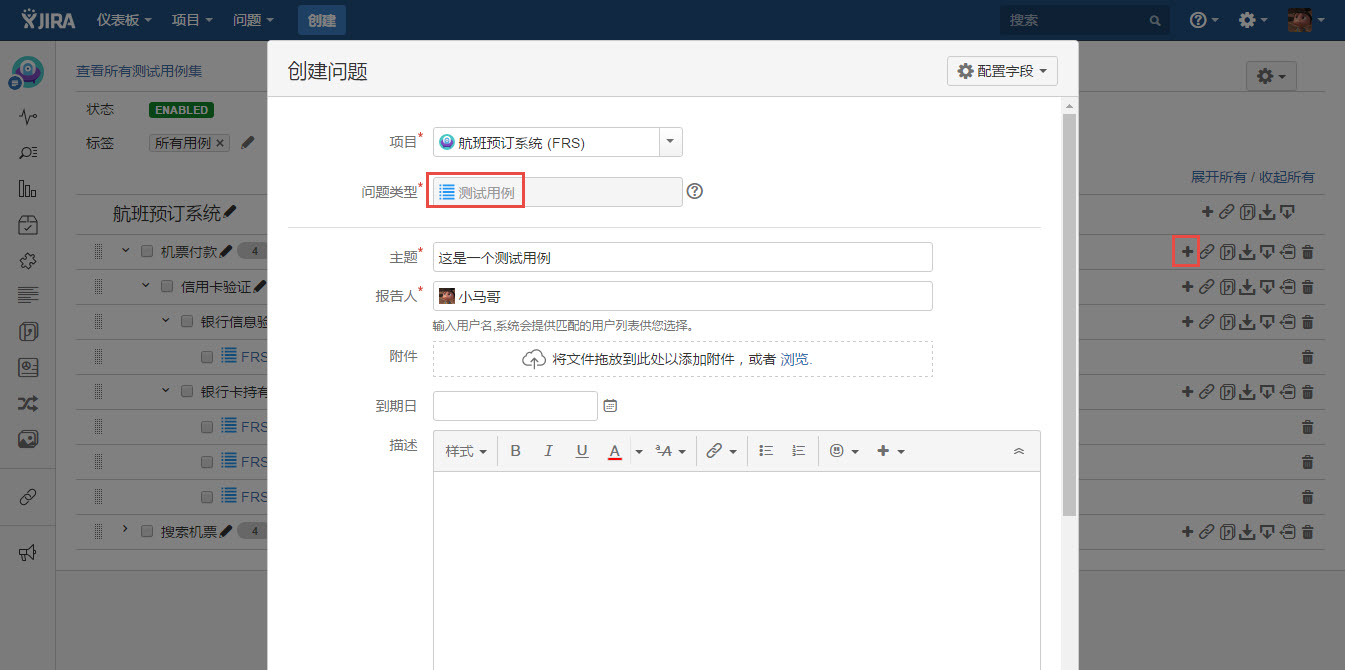
Task: Open the puzzle piece components icon in sidebar
Action: pyautogui.click(x=28, y=260)
